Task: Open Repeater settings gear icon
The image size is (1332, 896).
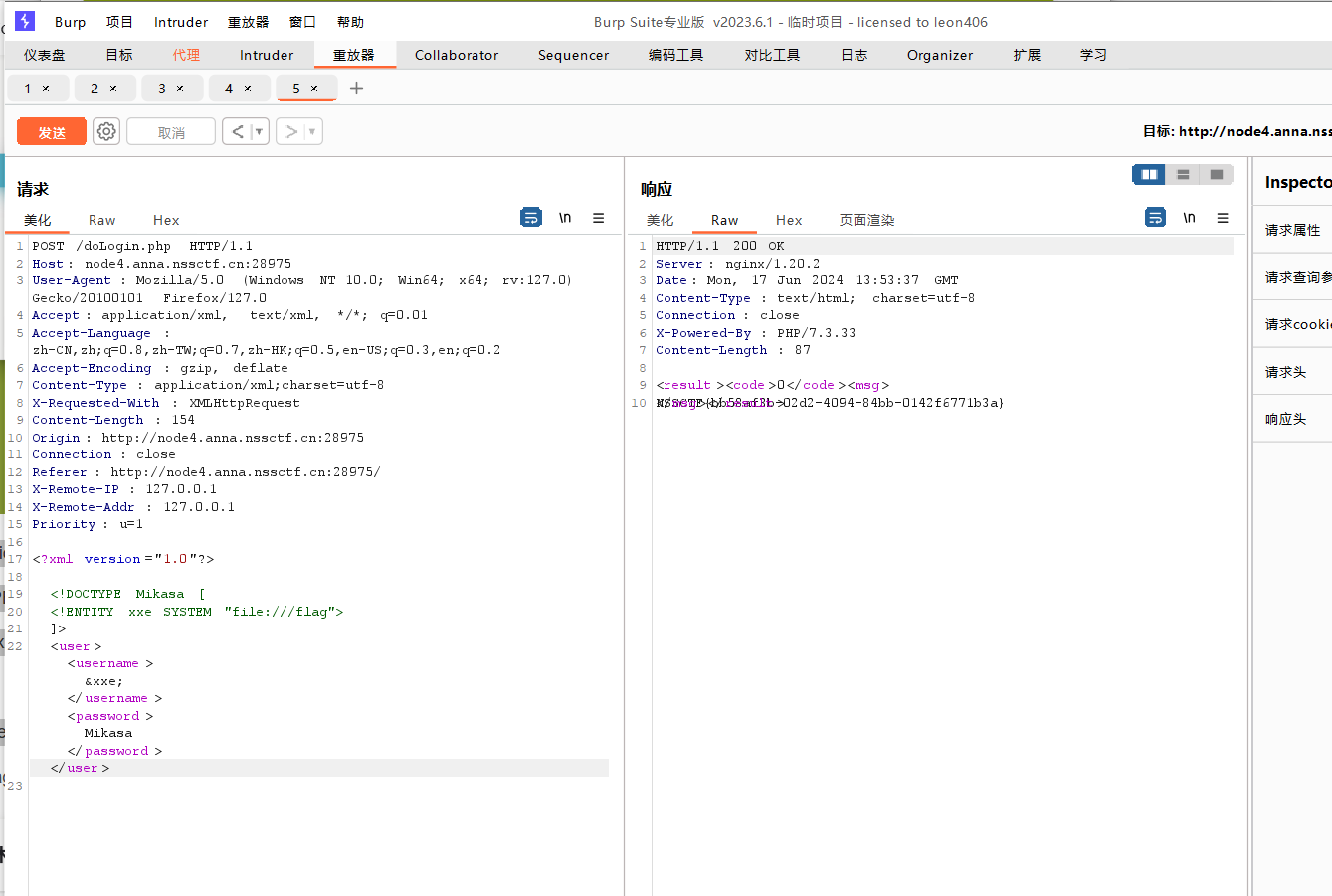Action: click(106, 131)
